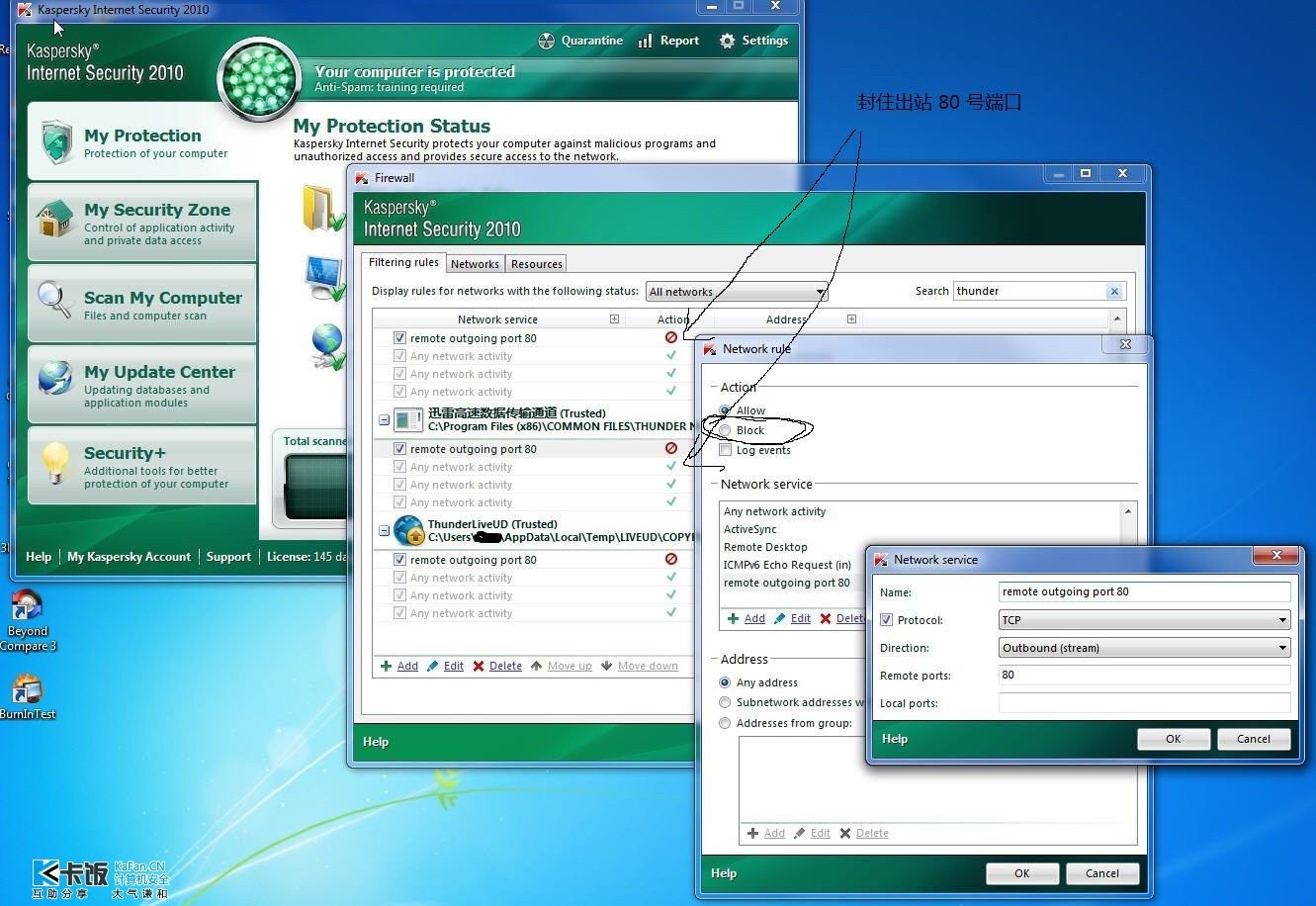Collapse the 迅雷高速数据传输通道 rule group

coord(384,420)
